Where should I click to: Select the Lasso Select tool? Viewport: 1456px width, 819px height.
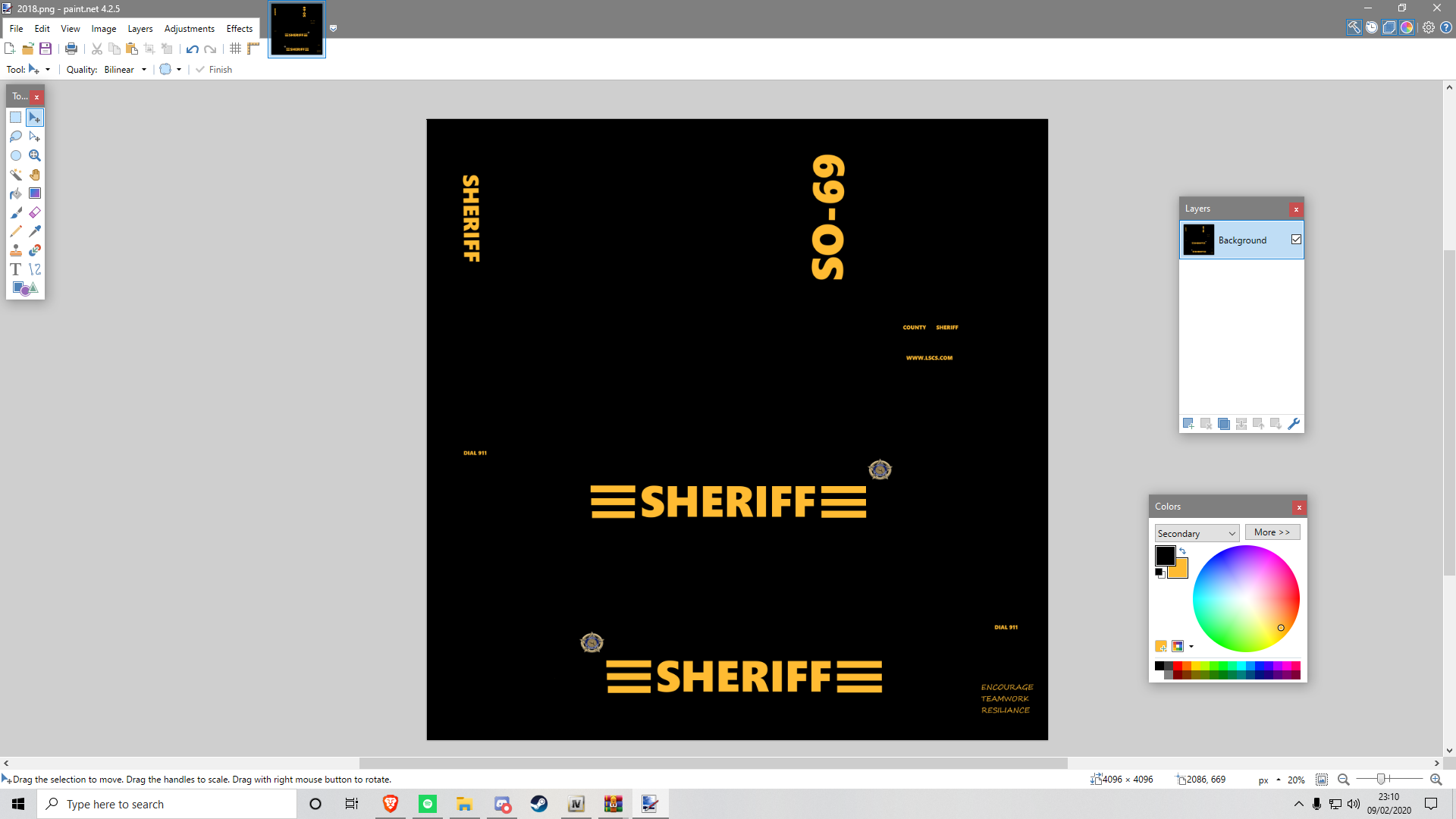(16, 136)
